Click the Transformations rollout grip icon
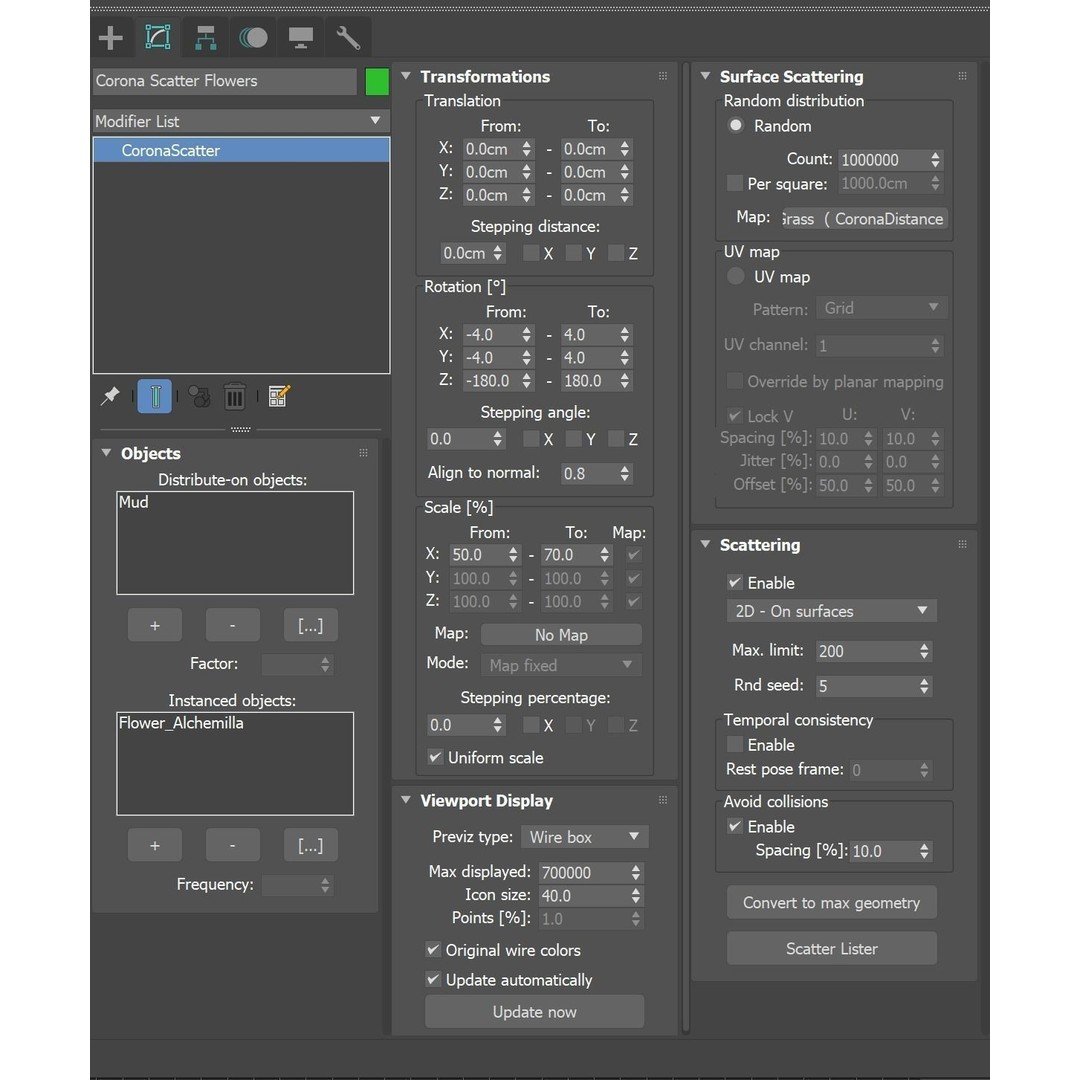The height and width of the screenshot is (1080, 1080). point(663,76)
